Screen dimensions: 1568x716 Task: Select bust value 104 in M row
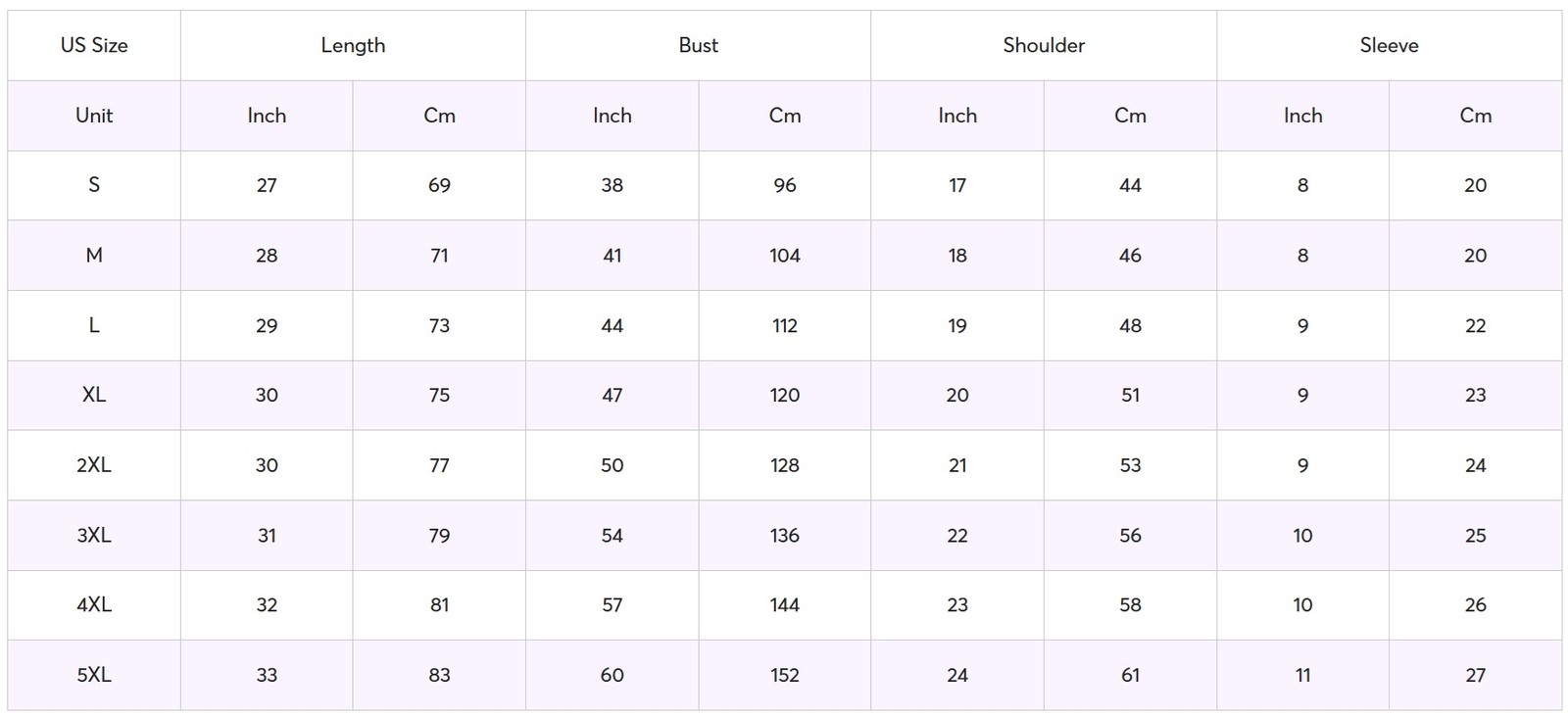tap(785, 256)
